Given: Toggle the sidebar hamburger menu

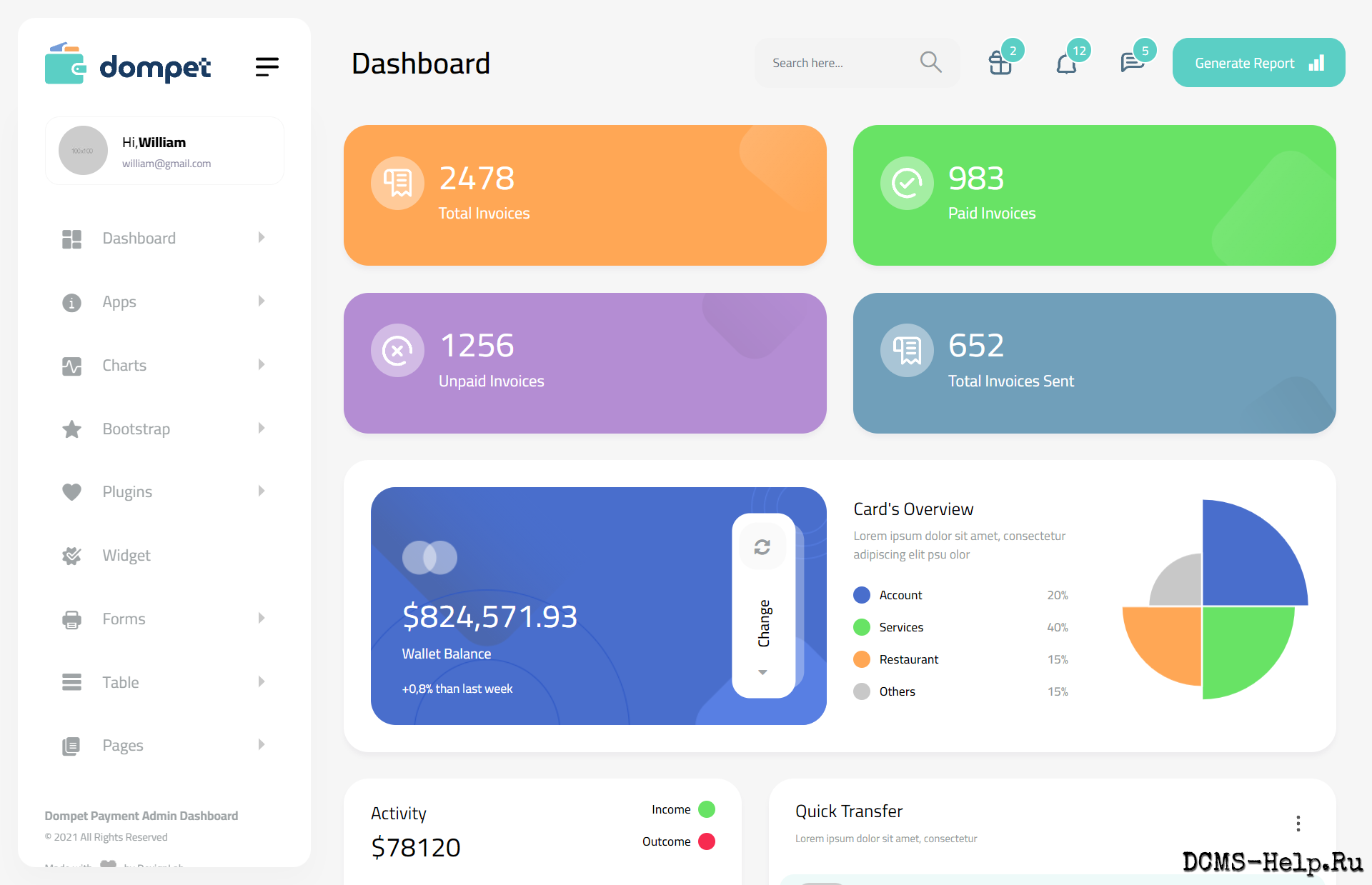Looking at the screenshot, I should coord(267,66).
